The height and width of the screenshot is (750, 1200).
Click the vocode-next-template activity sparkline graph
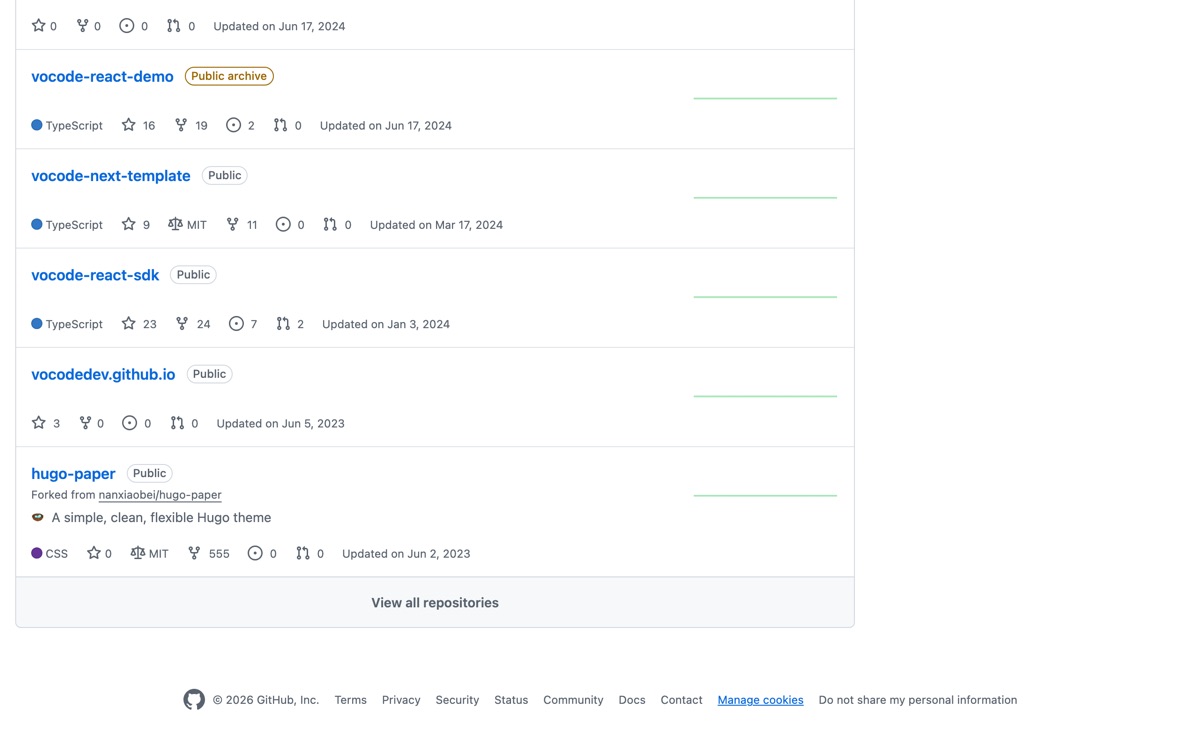pyautogui.click(x=765, y=197)
